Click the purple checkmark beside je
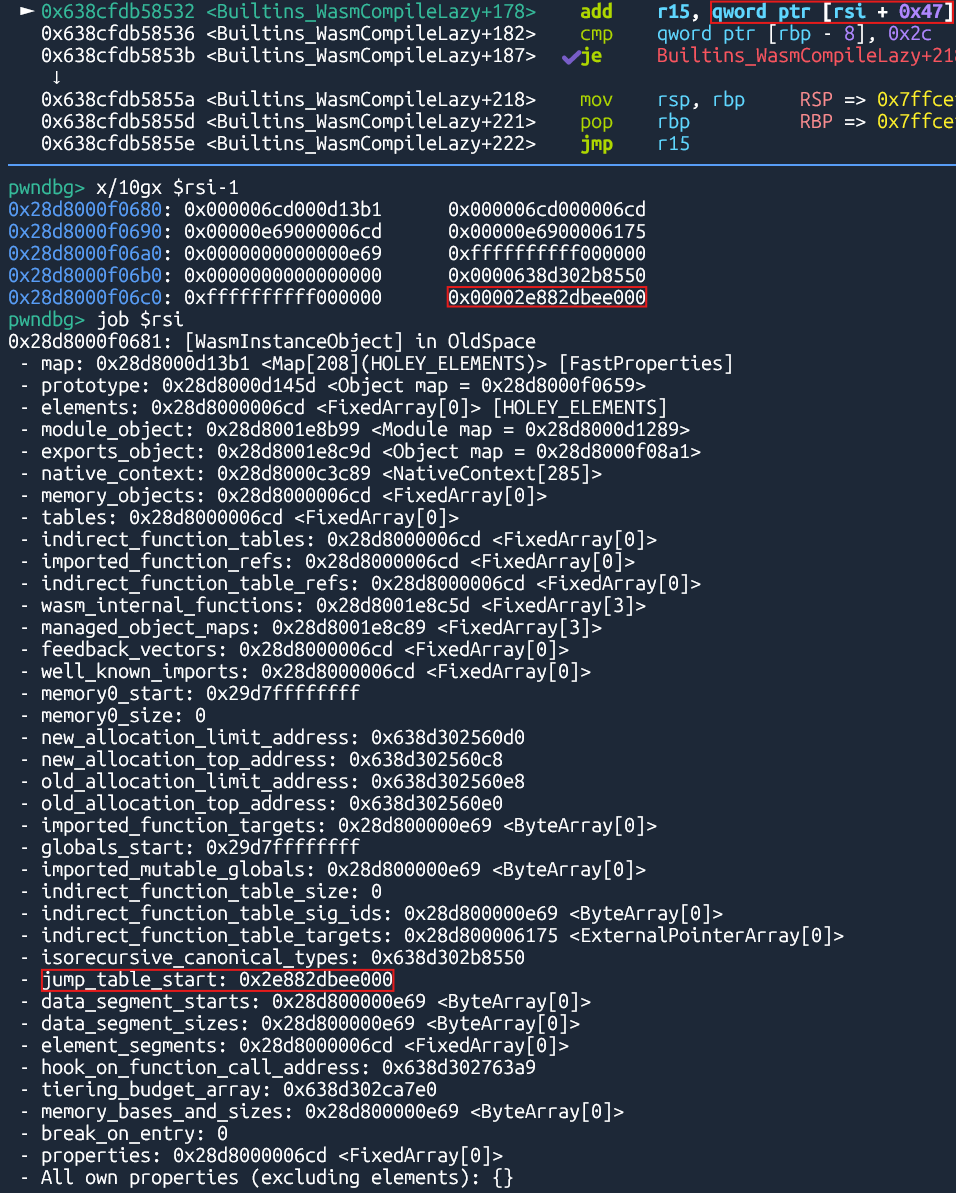The image size is (956, 1193). pos(569,56)
